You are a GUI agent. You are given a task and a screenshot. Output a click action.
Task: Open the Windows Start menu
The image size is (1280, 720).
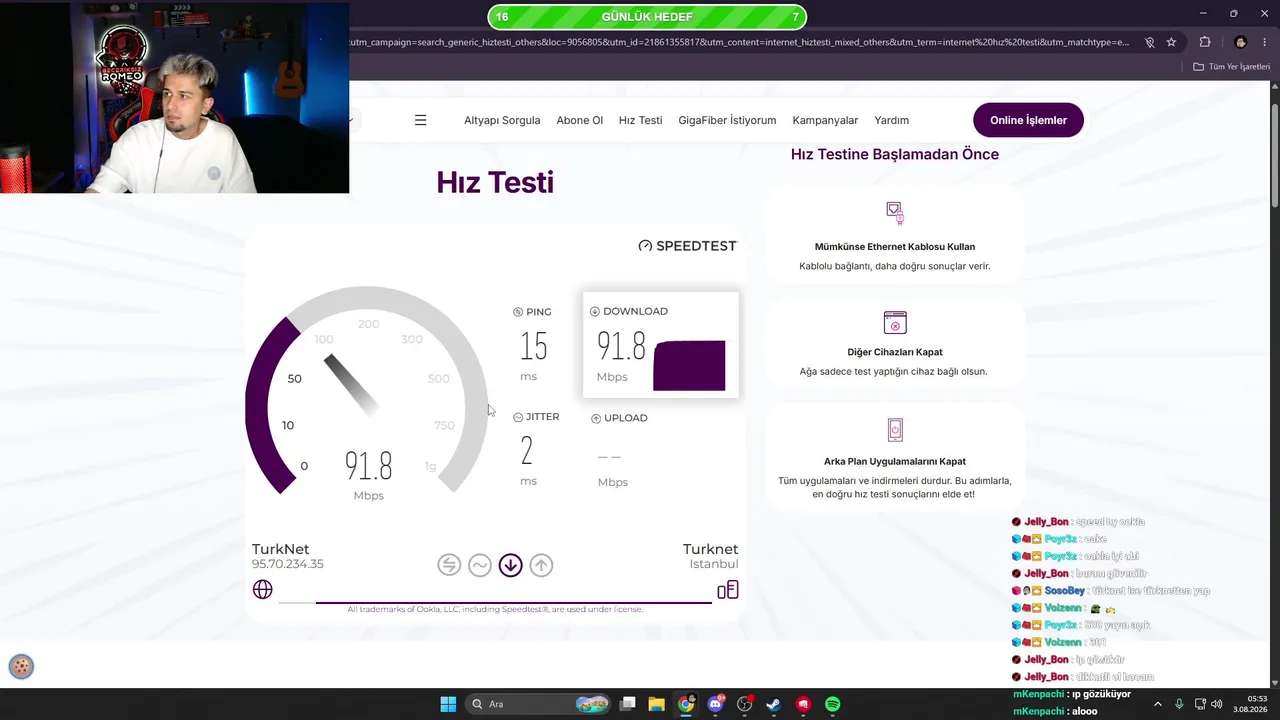point(448,704)
